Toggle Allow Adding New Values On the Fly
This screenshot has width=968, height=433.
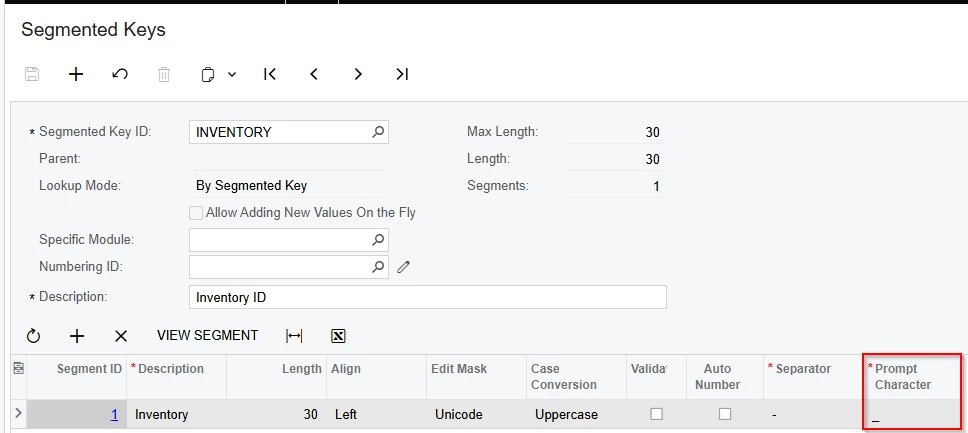click(x=196, y=213)
